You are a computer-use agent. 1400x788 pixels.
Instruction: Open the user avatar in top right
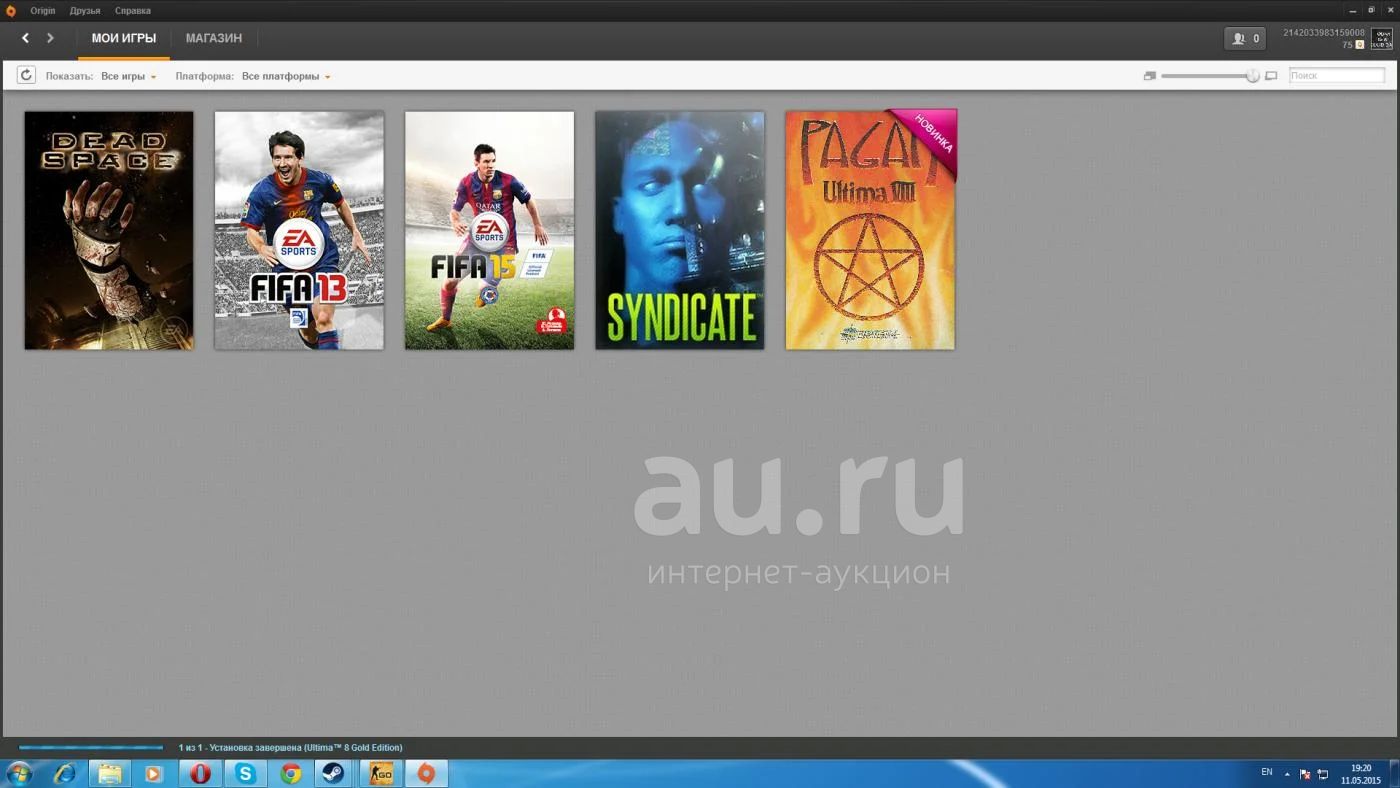tap(1381, 38)
